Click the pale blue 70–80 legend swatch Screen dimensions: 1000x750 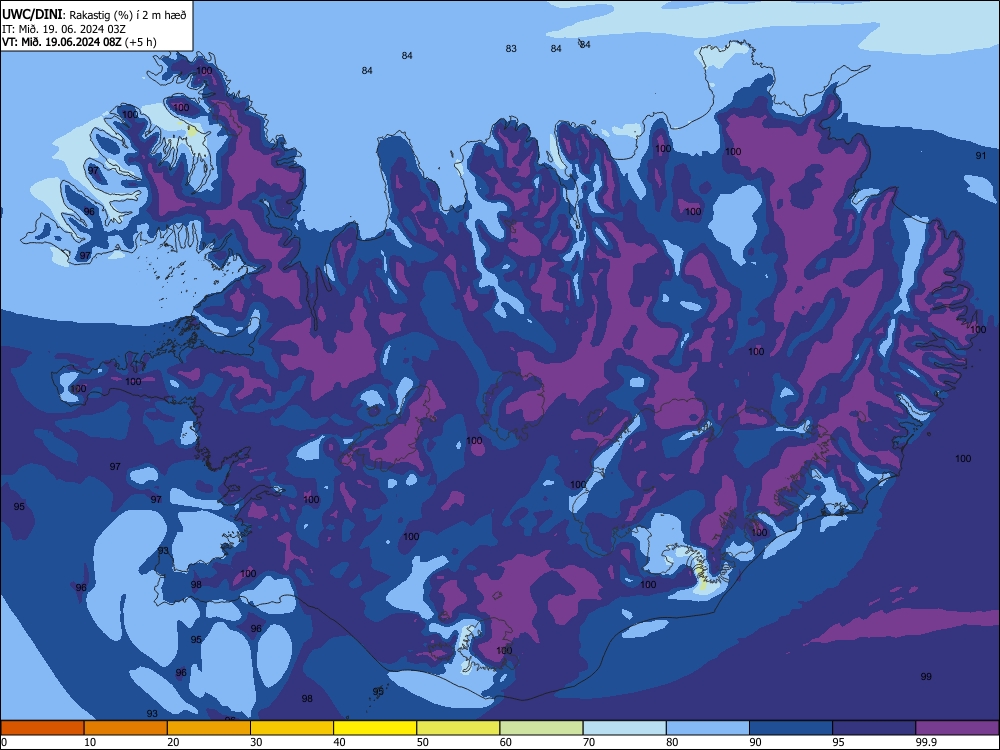[x=624, y=728]
